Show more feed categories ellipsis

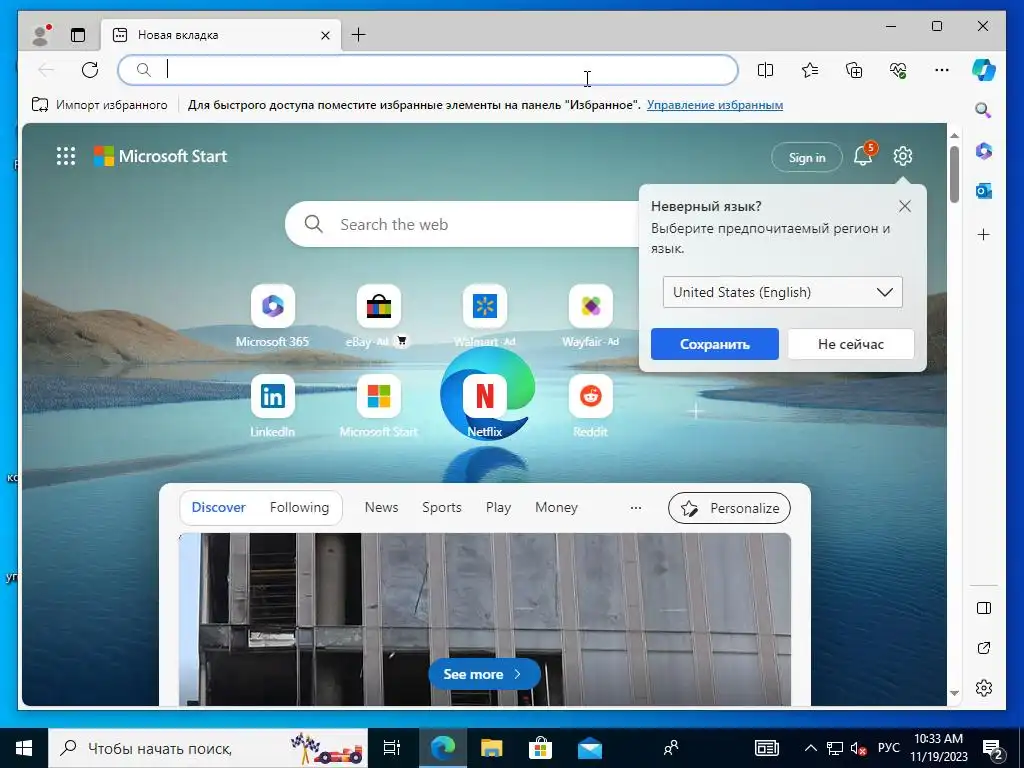[x=635, y=507]
